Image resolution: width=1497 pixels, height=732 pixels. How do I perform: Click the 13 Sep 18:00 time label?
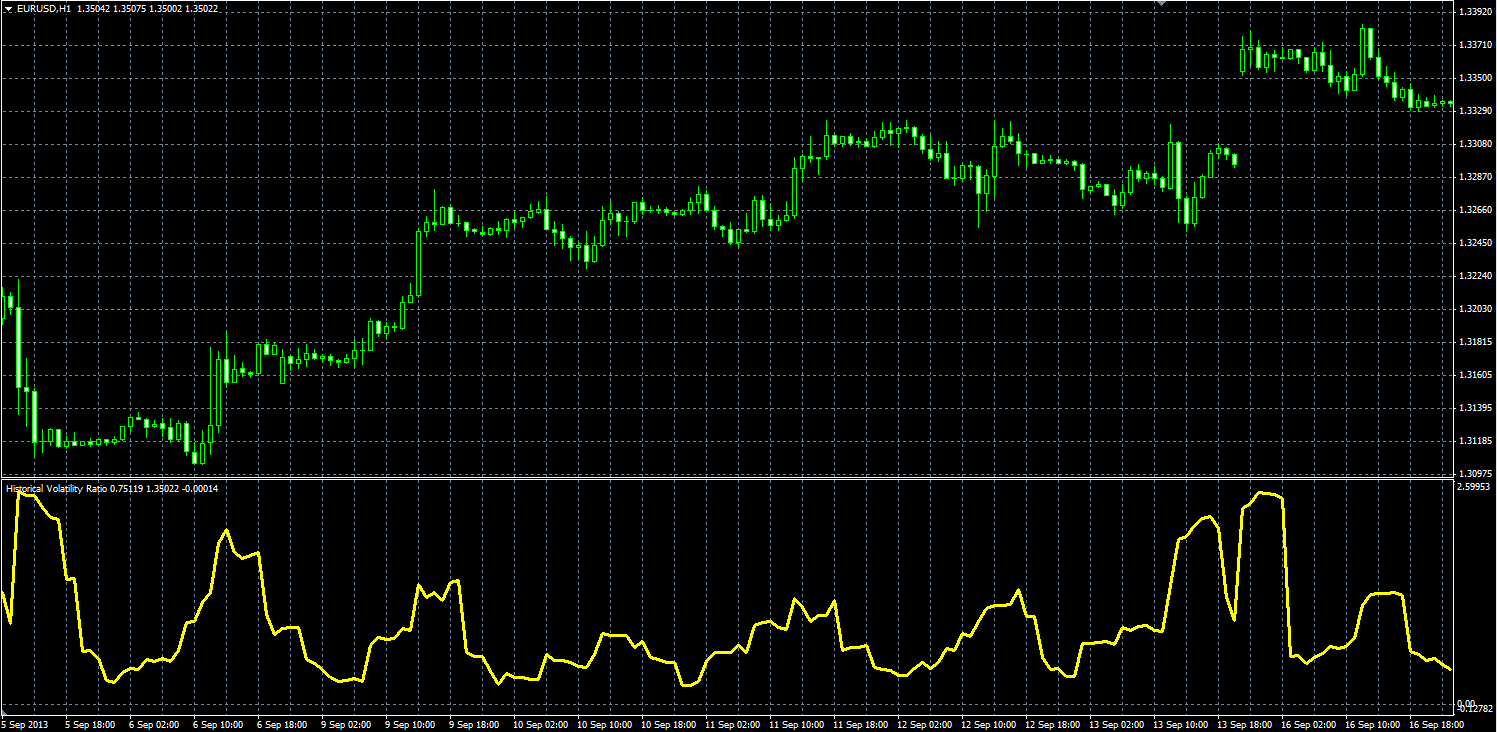[x=1244, y=724]
